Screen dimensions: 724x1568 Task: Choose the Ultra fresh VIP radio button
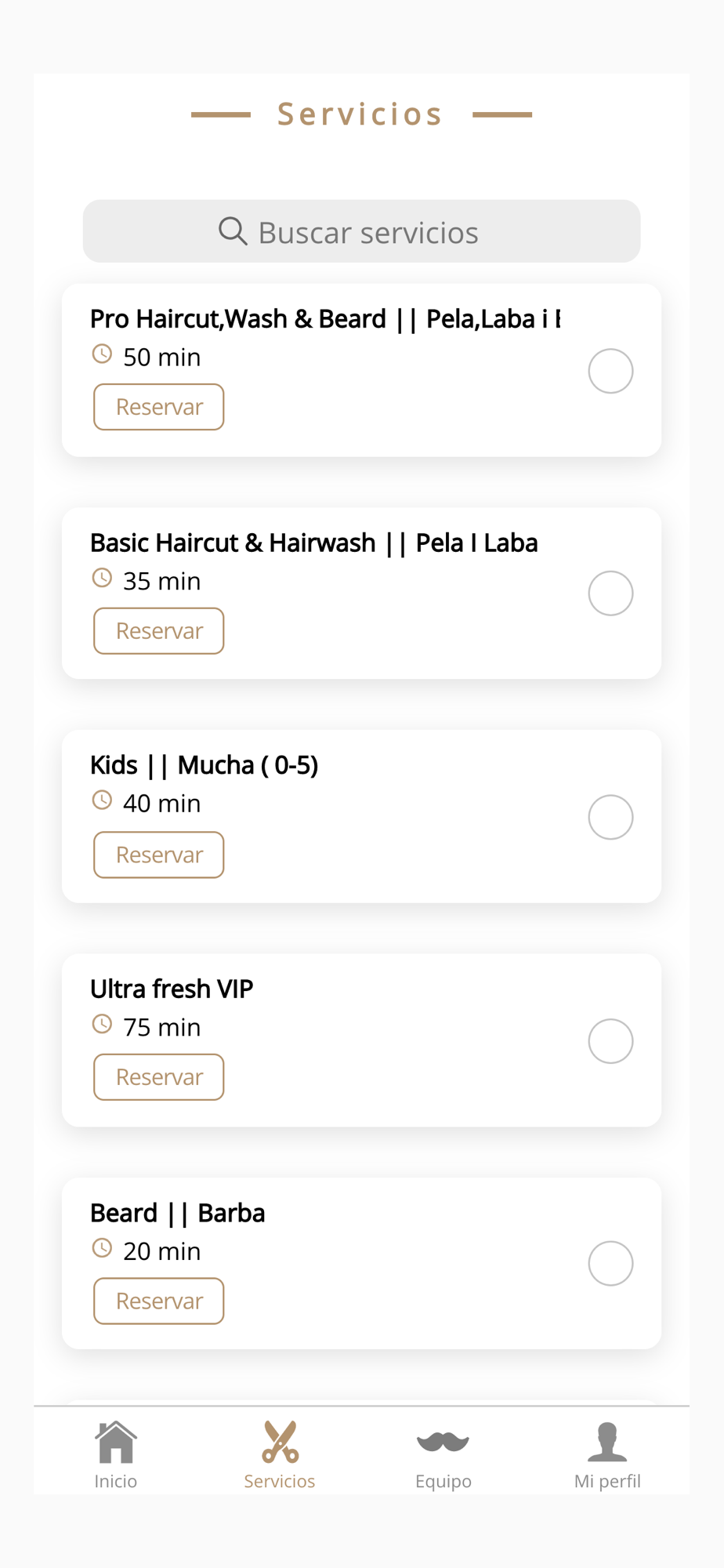[610, 1041]
